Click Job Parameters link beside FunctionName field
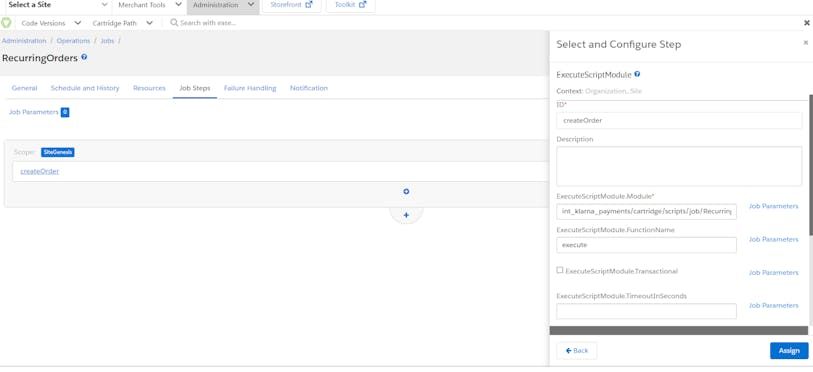Viewport: 813px width, 372px height. click(x=774, y=239)
